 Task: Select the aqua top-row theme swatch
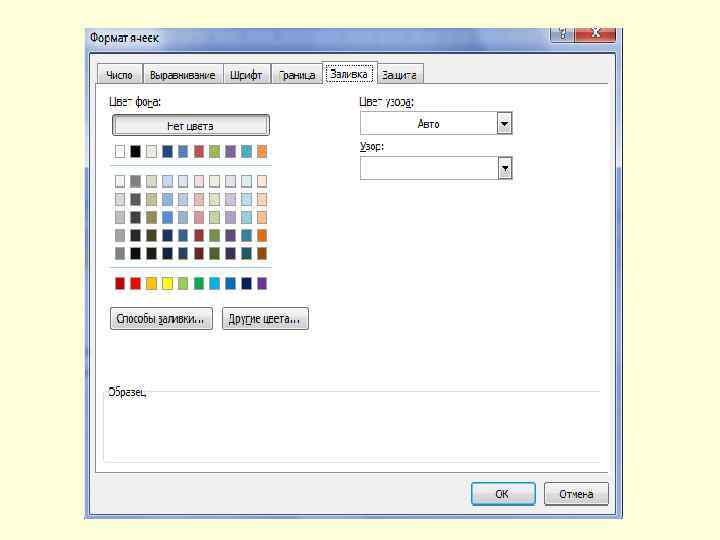click(x=246, y=152)
